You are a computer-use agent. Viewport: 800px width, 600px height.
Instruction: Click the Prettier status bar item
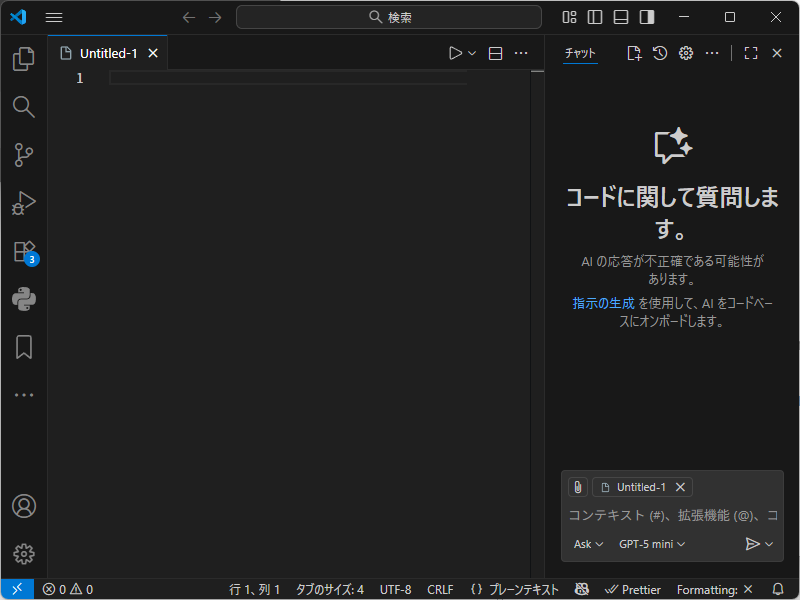(x=633, y=589)
